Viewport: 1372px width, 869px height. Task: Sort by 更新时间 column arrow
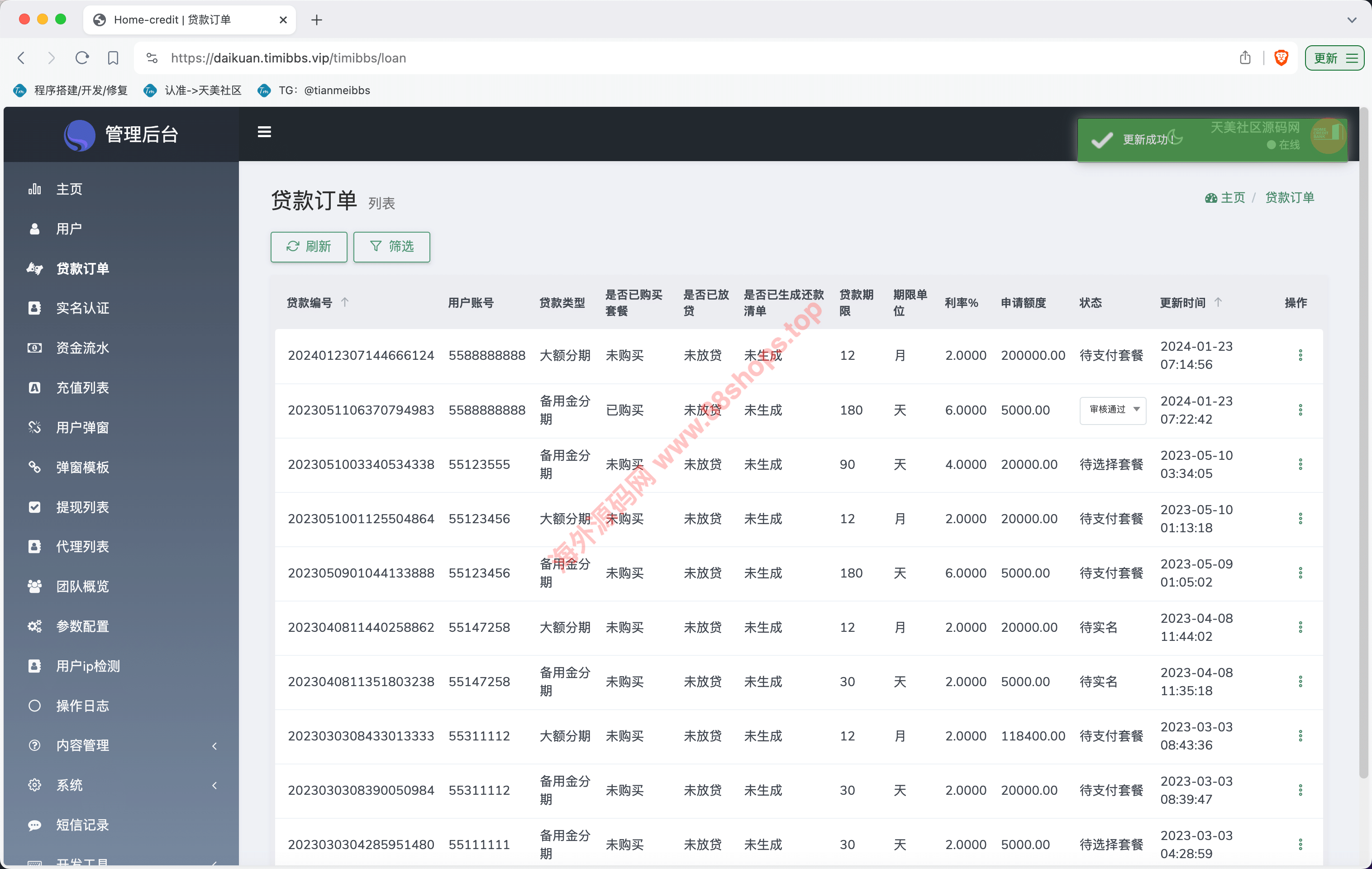coord(1218,302)
